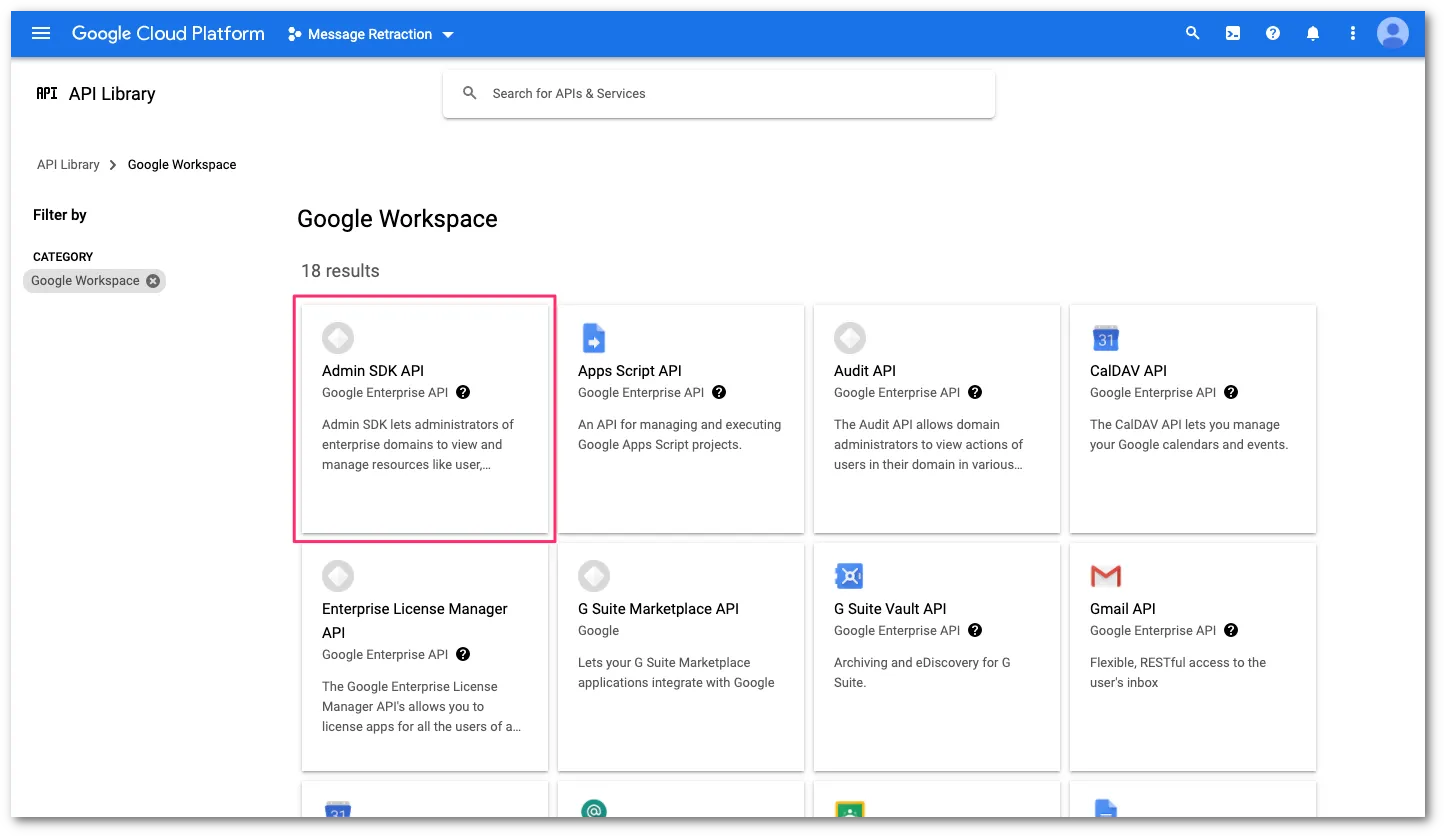Click the Apps Script API icon

593,338
